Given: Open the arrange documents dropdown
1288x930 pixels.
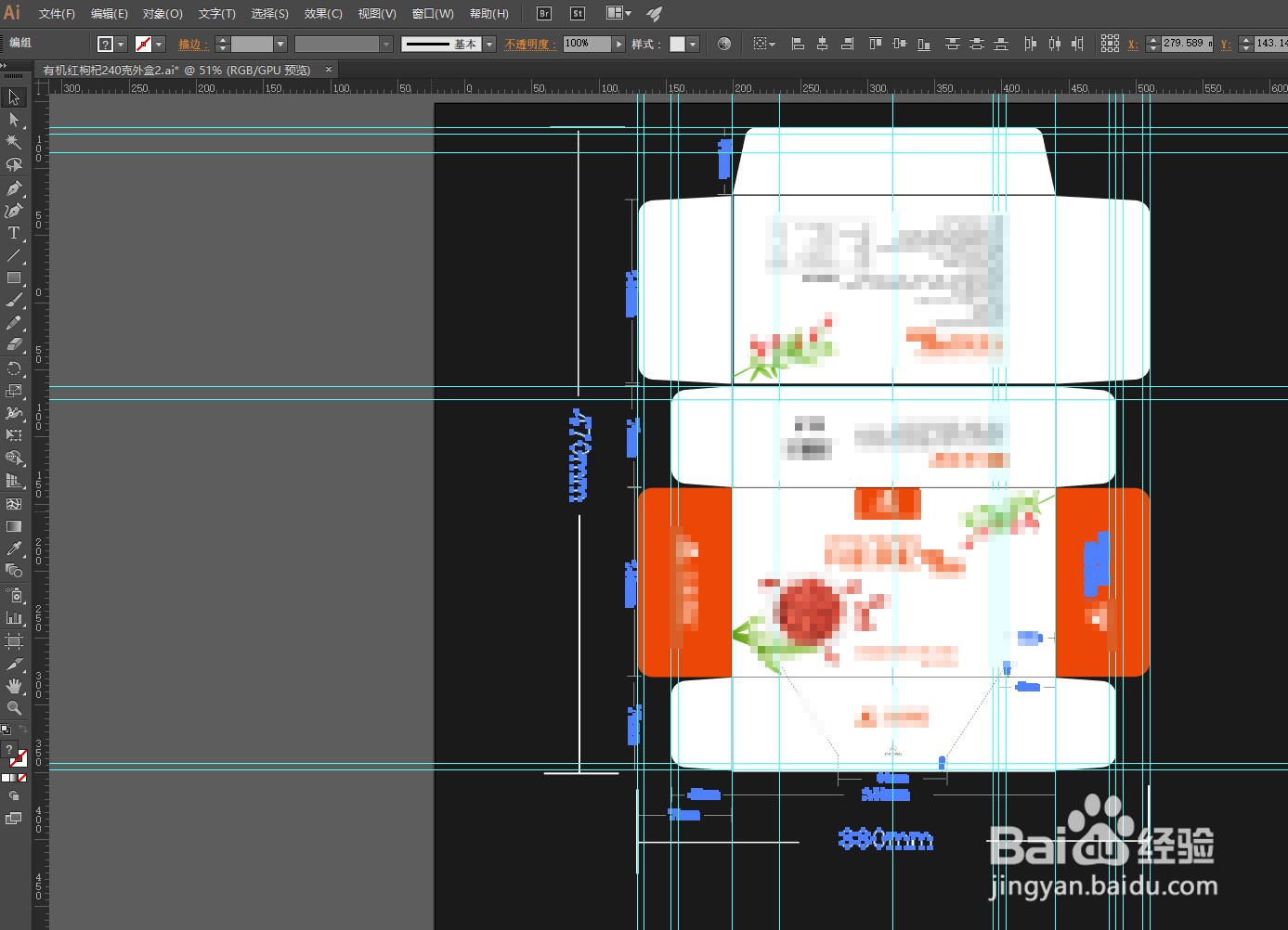Looking at the screenshot, I should [619, 13].
